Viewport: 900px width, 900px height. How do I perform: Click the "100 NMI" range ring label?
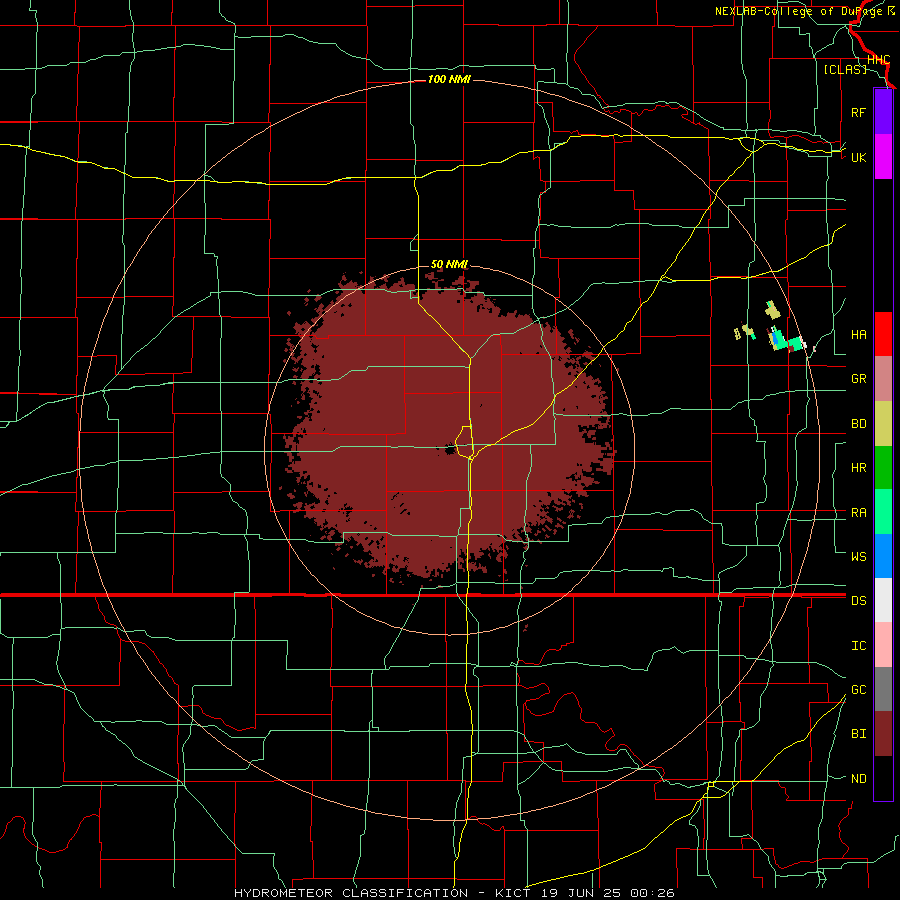pos(449,79)
